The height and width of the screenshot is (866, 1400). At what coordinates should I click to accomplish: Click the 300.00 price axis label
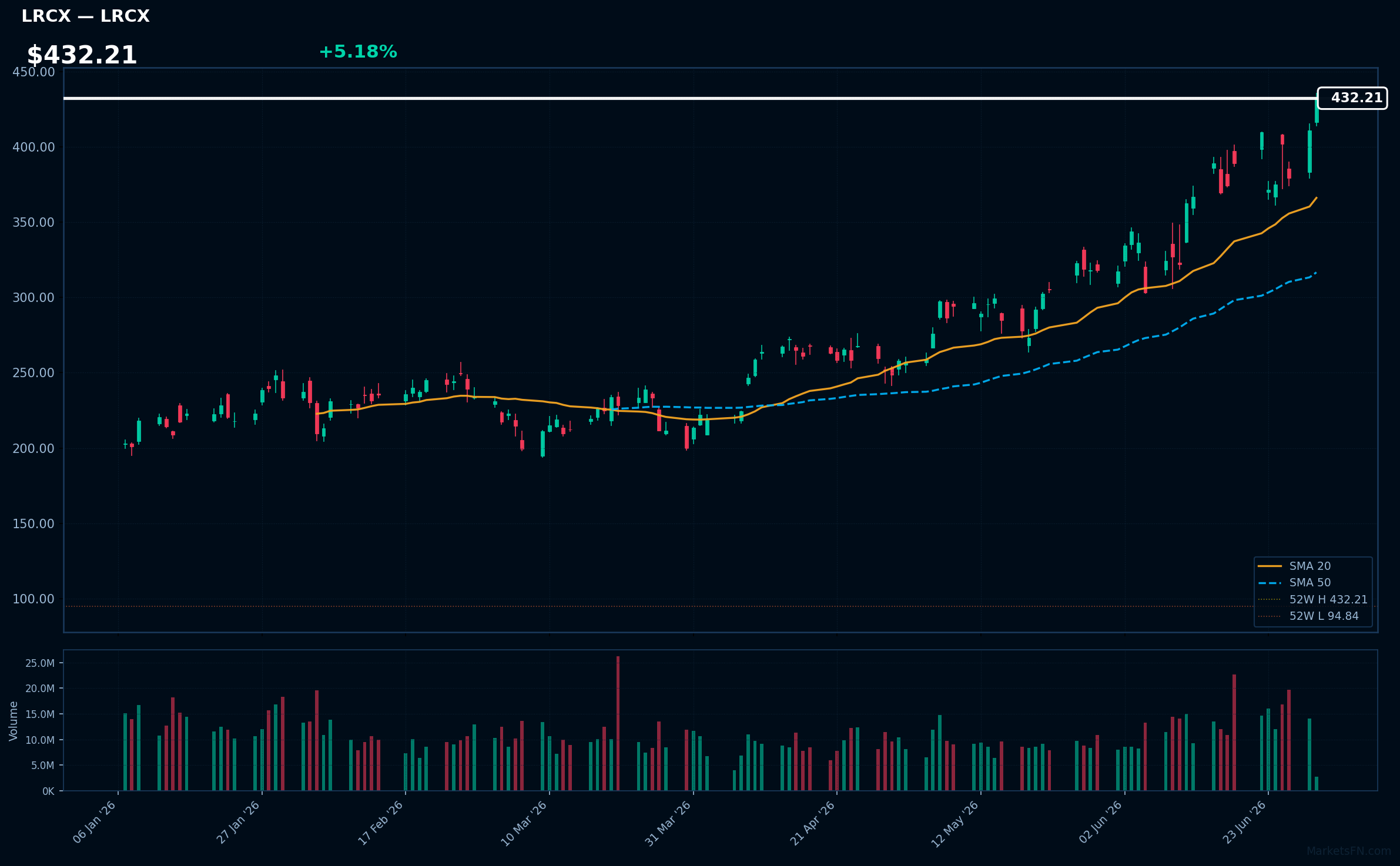pos(34,297)
